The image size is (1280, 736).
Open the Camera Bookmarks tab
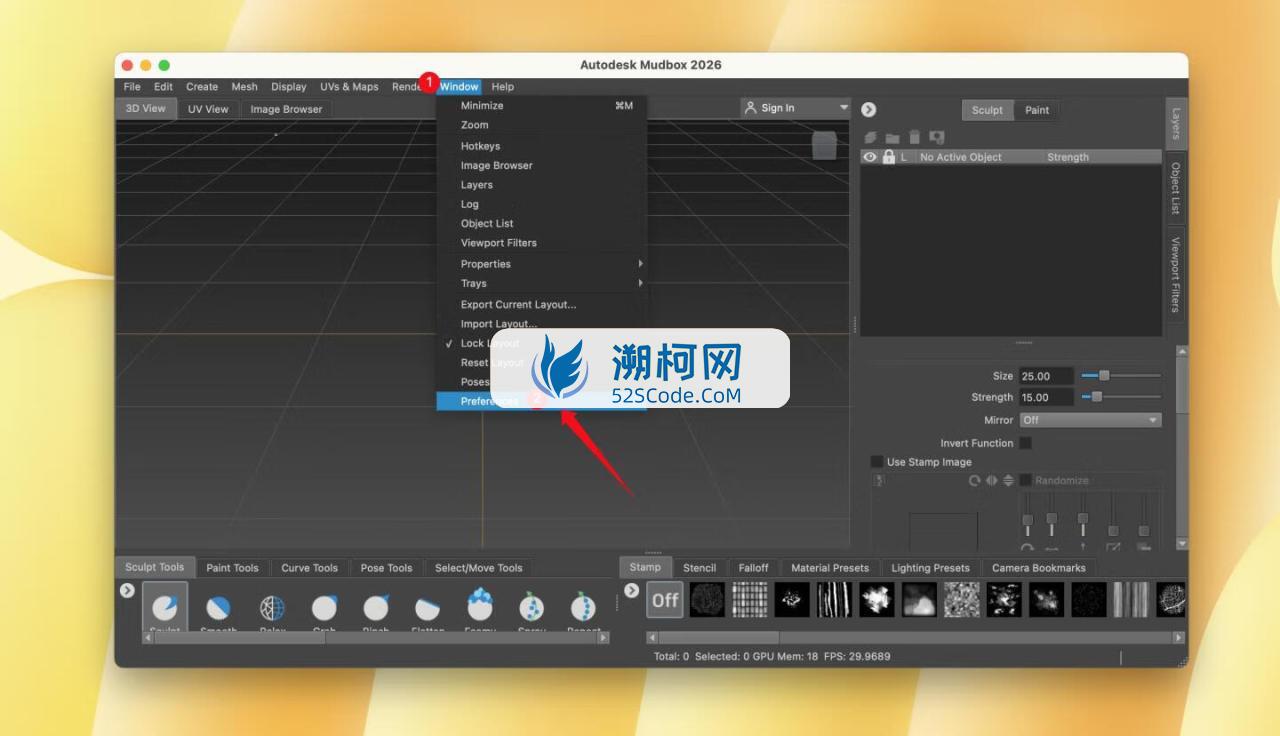pos(1038,568)
